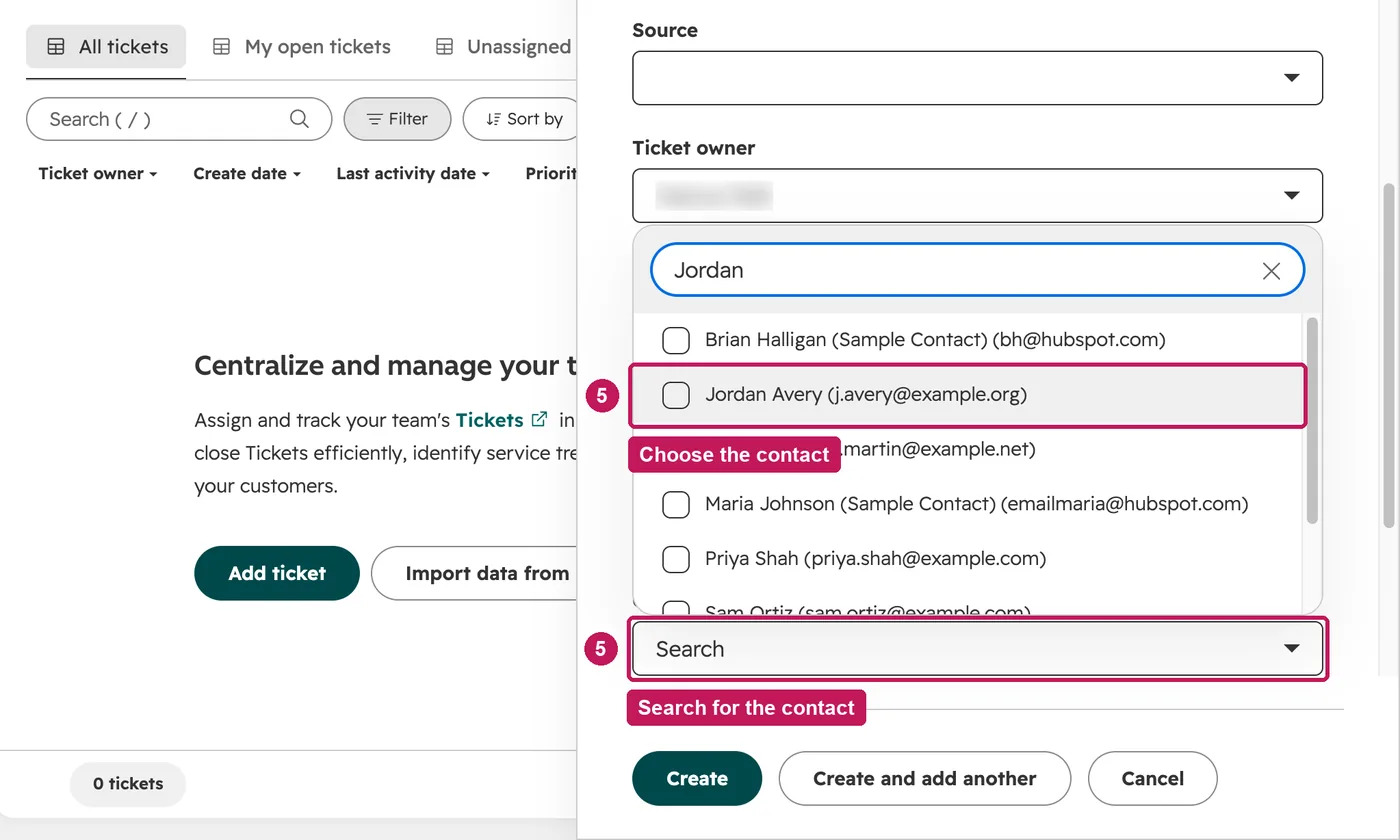
Task: Tick the Jordan Avery contact checkbox
Action: click(x=676, y=395)
